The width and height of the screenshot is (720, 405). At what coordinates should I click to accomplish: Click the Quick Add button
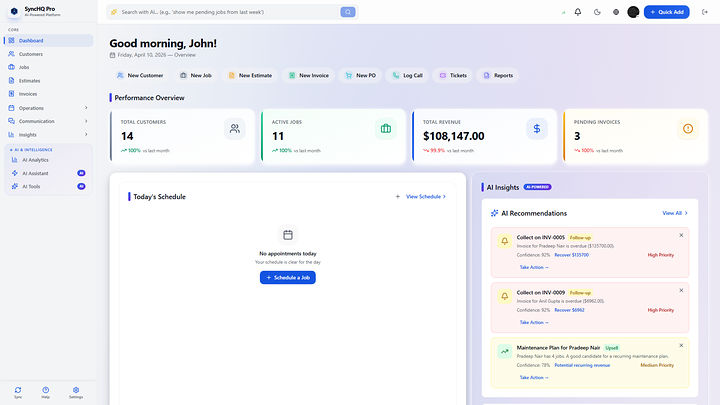point(666,12)
